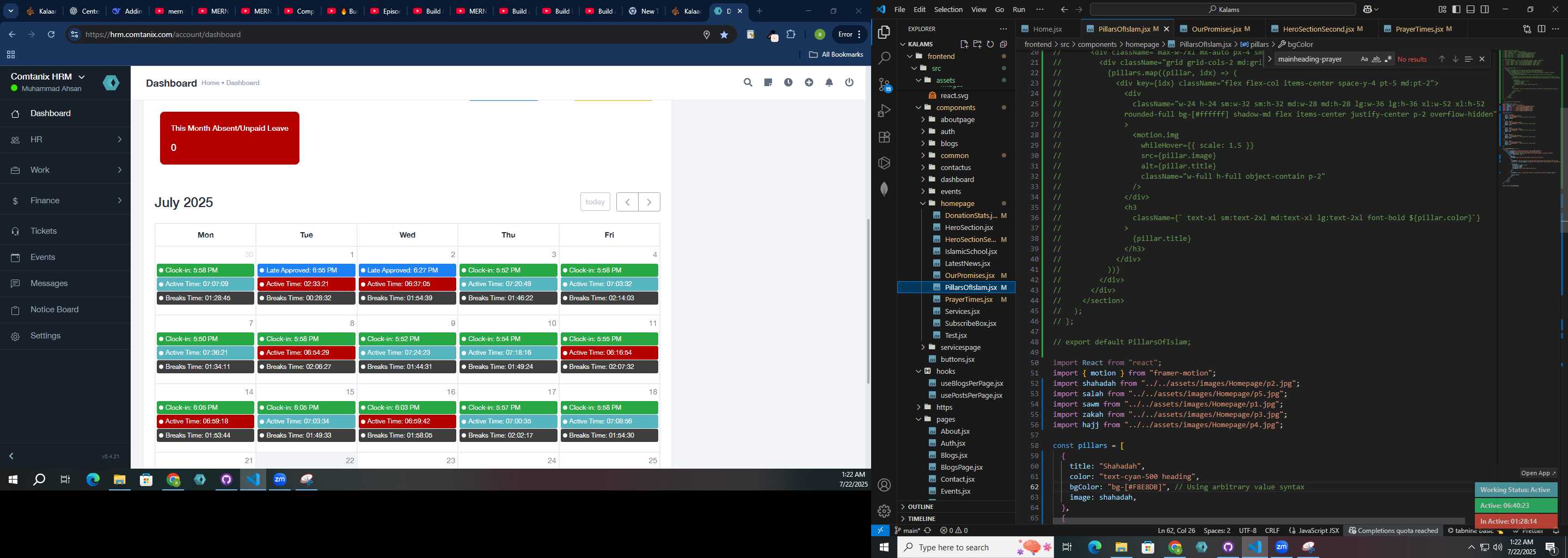
Task: Open Extensions view in VS Code activity bar
Action: click(884, 137)
